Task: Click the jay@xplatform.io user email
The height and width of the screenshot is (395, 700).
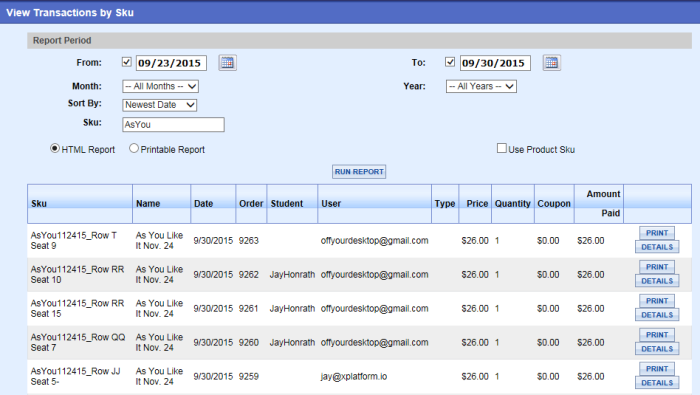Action: point(354,376)
